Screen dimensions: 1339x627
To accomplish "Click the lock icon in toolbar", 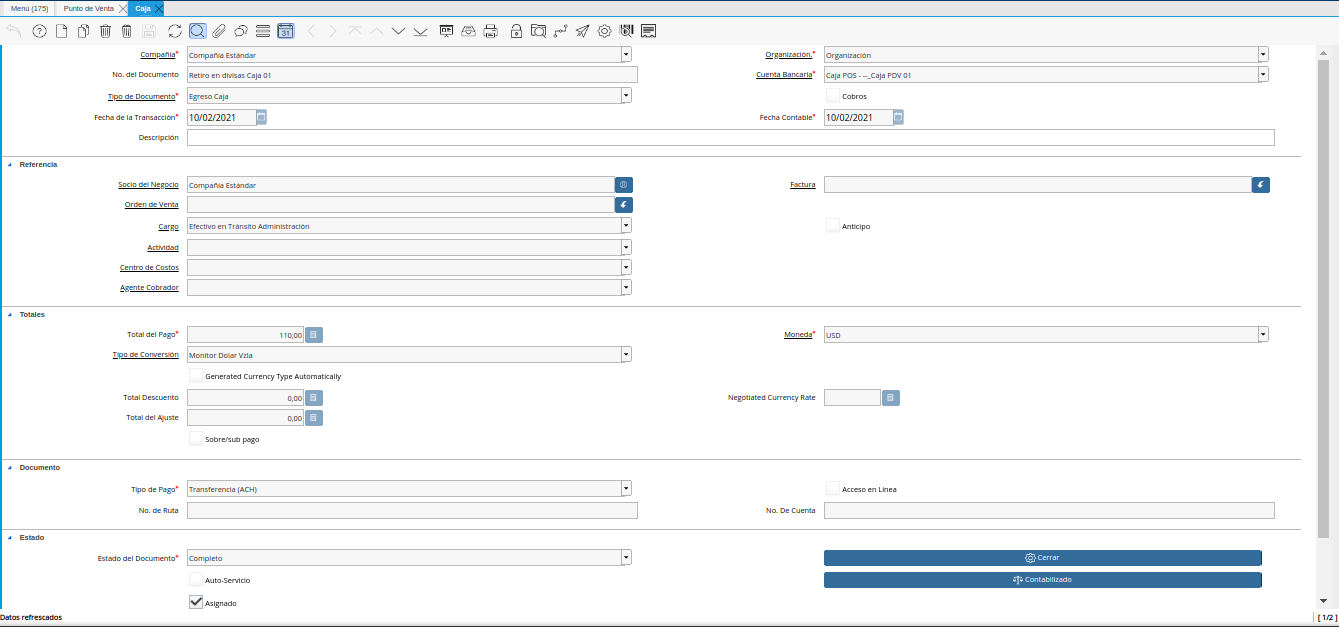I will coord(516,31).
